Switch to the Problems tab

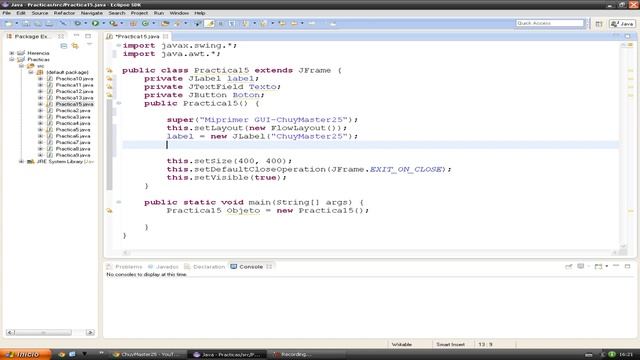[x=124, y=267]
